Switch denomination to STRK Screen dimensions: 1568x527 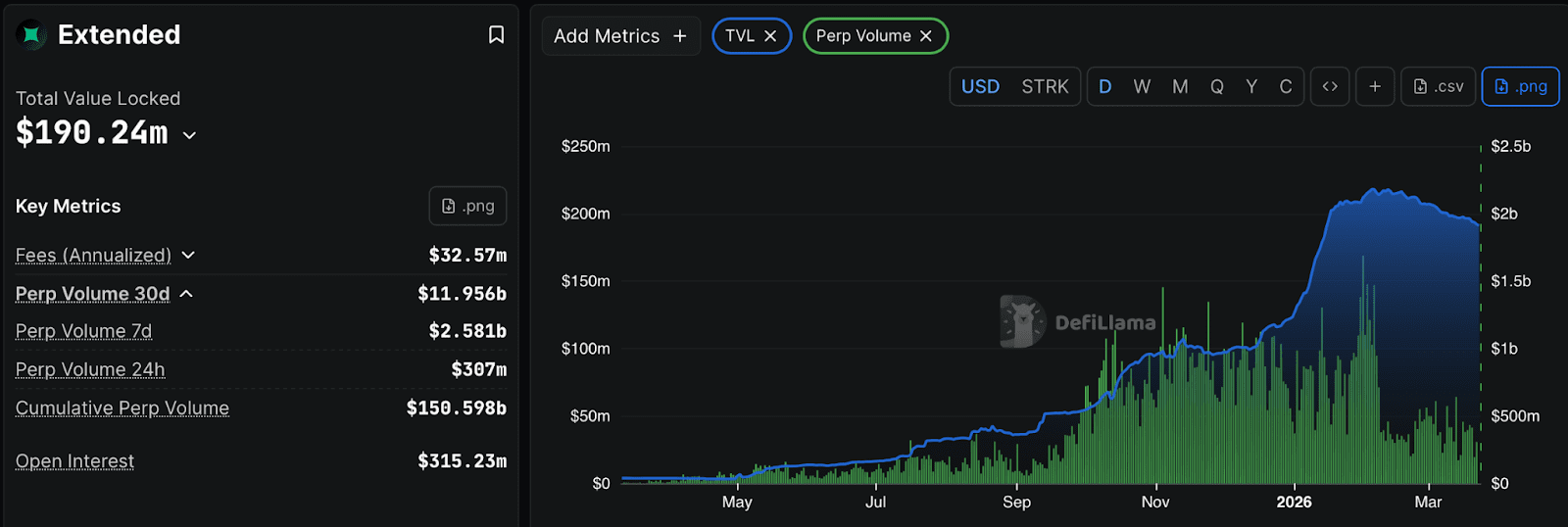click(x=1045, y=86)
